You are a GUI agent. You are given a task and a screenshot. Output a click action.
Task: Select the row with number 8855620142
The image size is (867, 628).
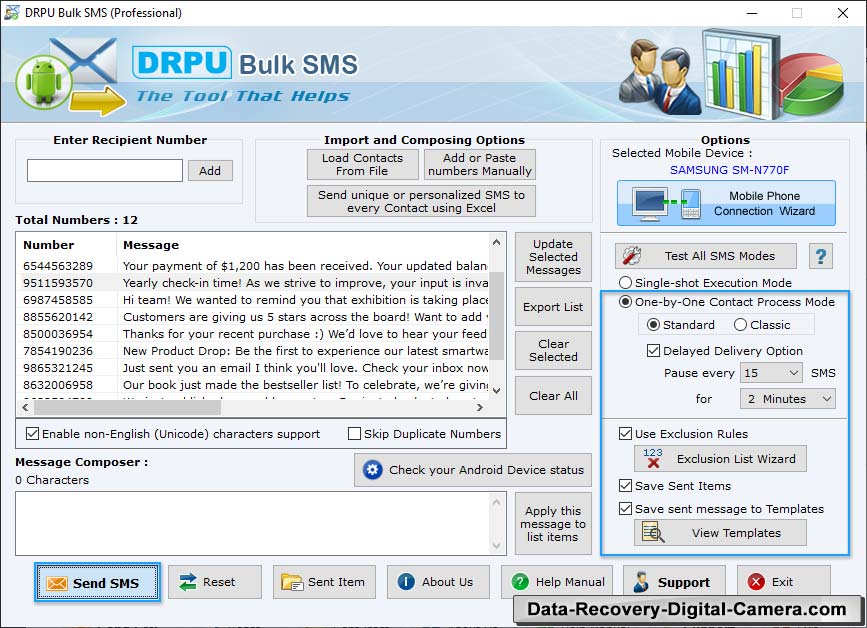(x=253, y=317)
